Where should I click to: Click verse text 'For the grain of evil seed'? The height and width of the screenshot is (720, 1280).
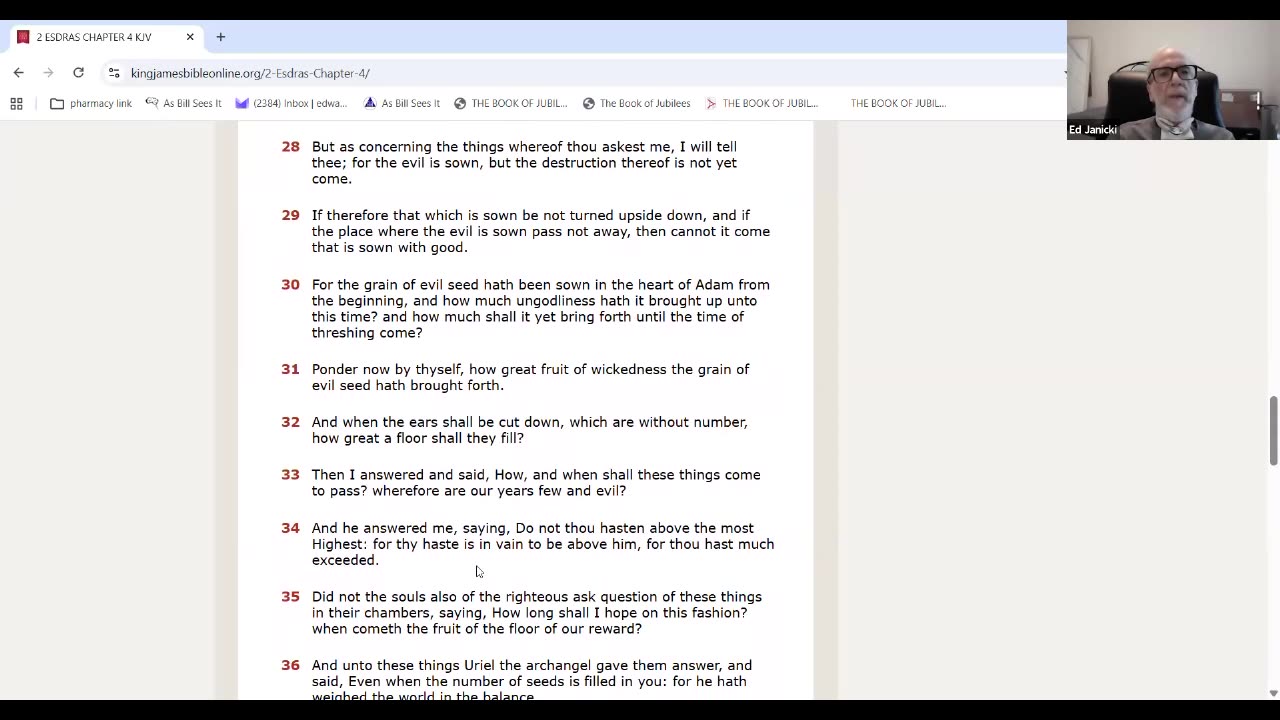click(x=541, y=308)
